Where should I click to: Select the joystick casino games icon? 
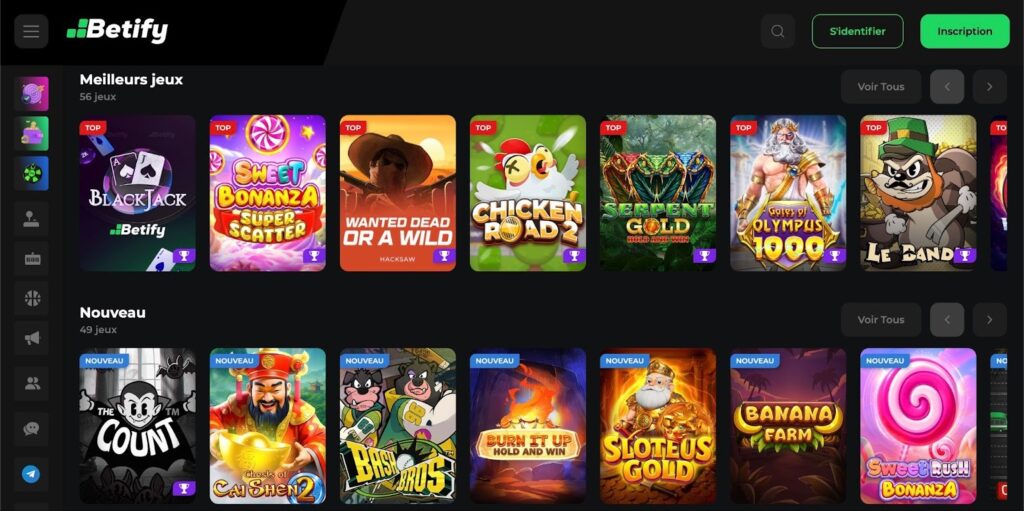(x=32, y=220)
